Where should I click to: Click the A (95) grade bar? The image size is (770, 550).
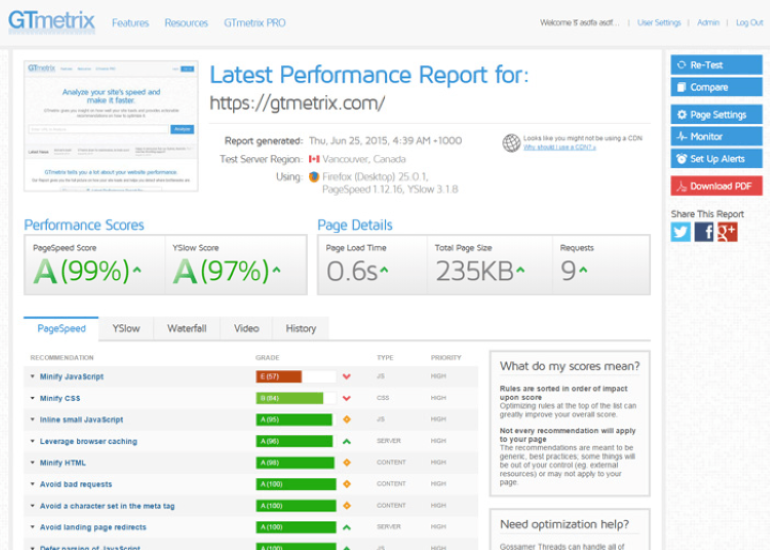[294, 419]
